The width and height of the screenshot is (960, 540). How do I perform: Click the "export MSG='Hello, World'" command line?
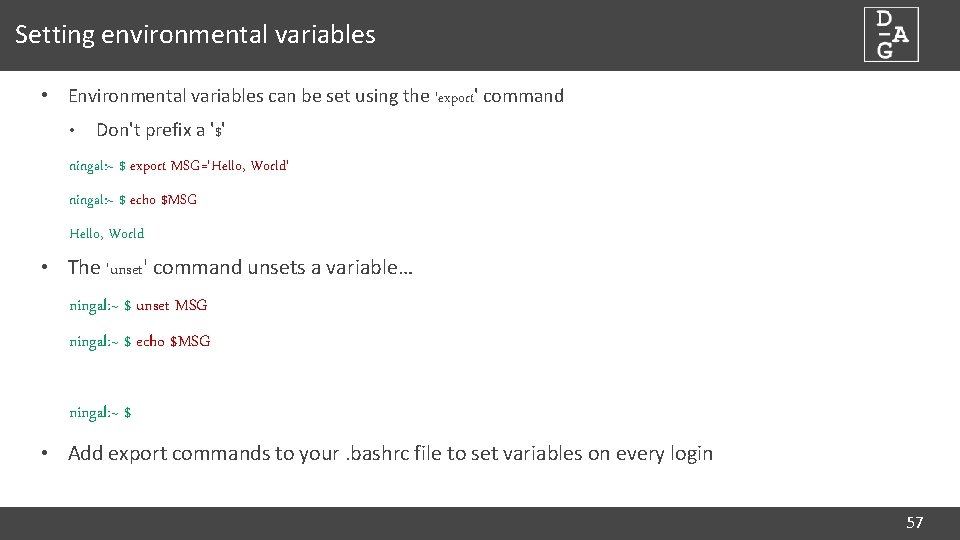pos(180,165)
